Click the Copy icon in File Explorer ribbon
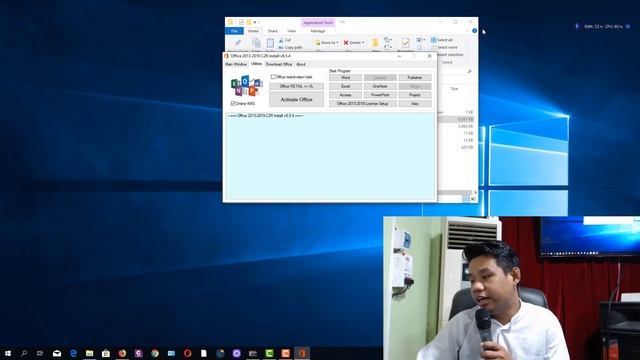 (256, 43)
